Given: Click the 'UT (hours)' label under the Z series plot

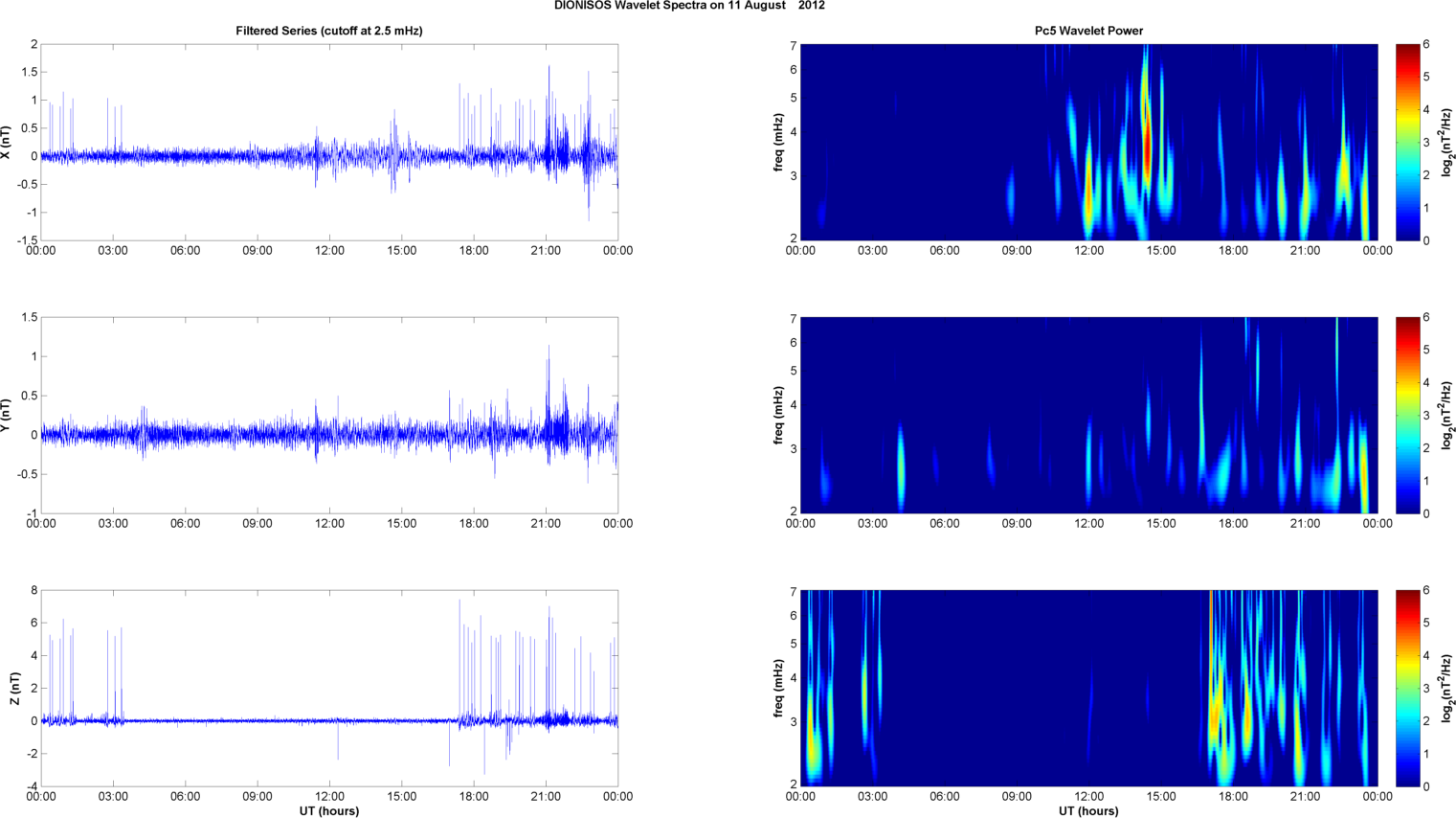Looking at the screenshot, I should coord(329,810).
